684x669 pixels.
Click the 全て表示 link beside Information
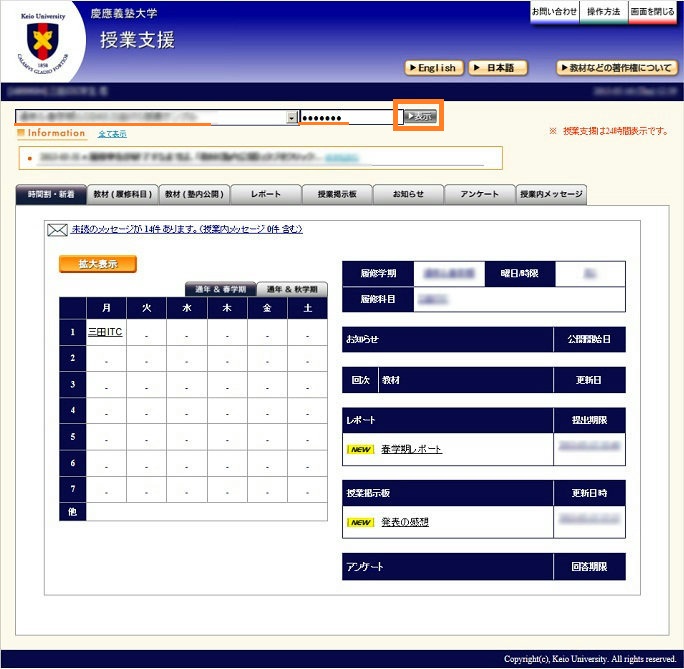(112, 134)
